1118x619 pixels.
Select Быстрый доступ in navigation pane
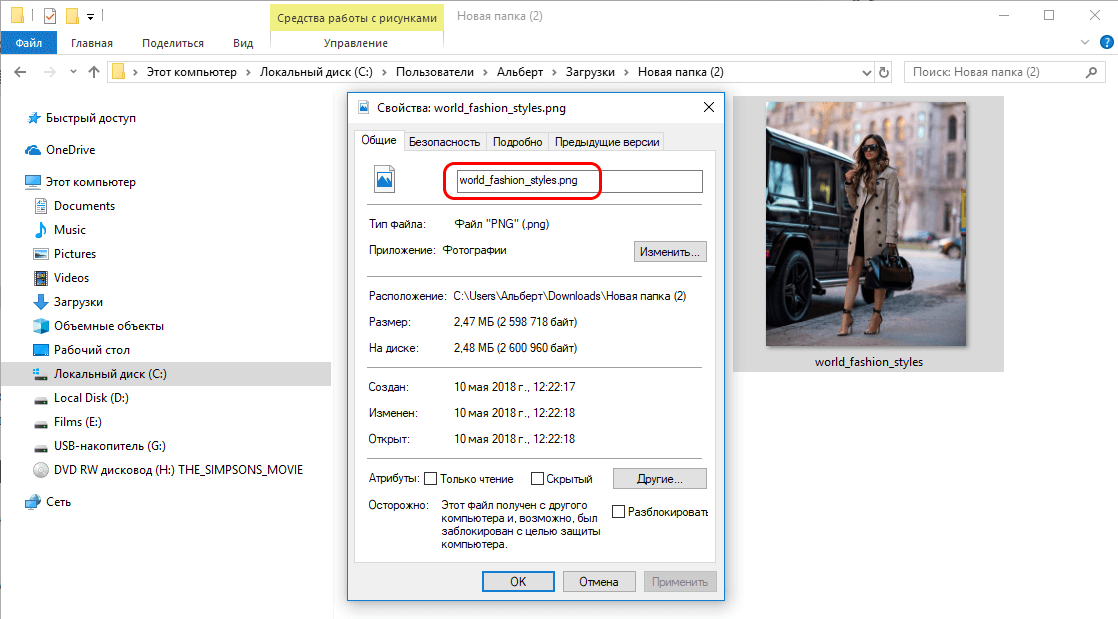(91, 118)
